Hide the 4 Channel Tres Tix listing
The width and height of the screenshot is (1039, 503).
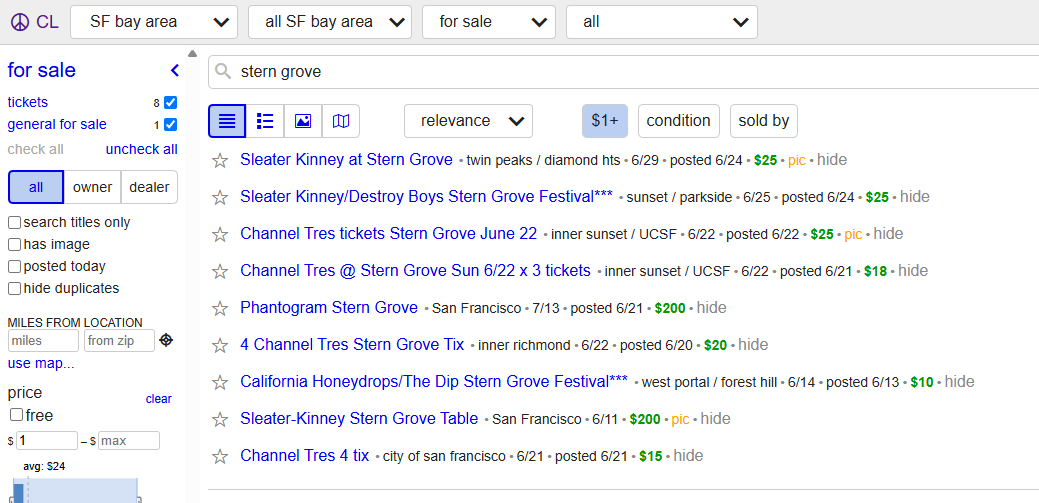coord(753,345)
